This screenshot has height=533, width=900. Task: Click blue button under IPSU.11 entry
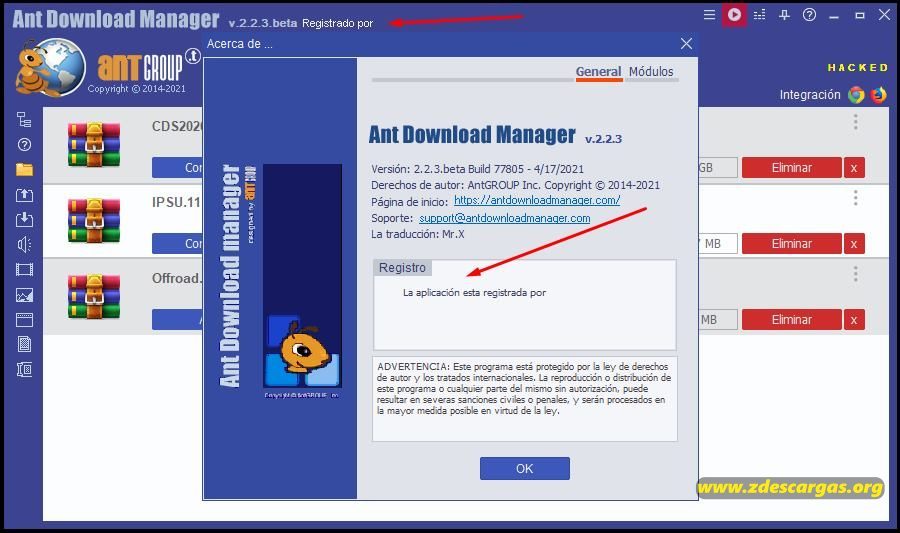click(177, 243)
